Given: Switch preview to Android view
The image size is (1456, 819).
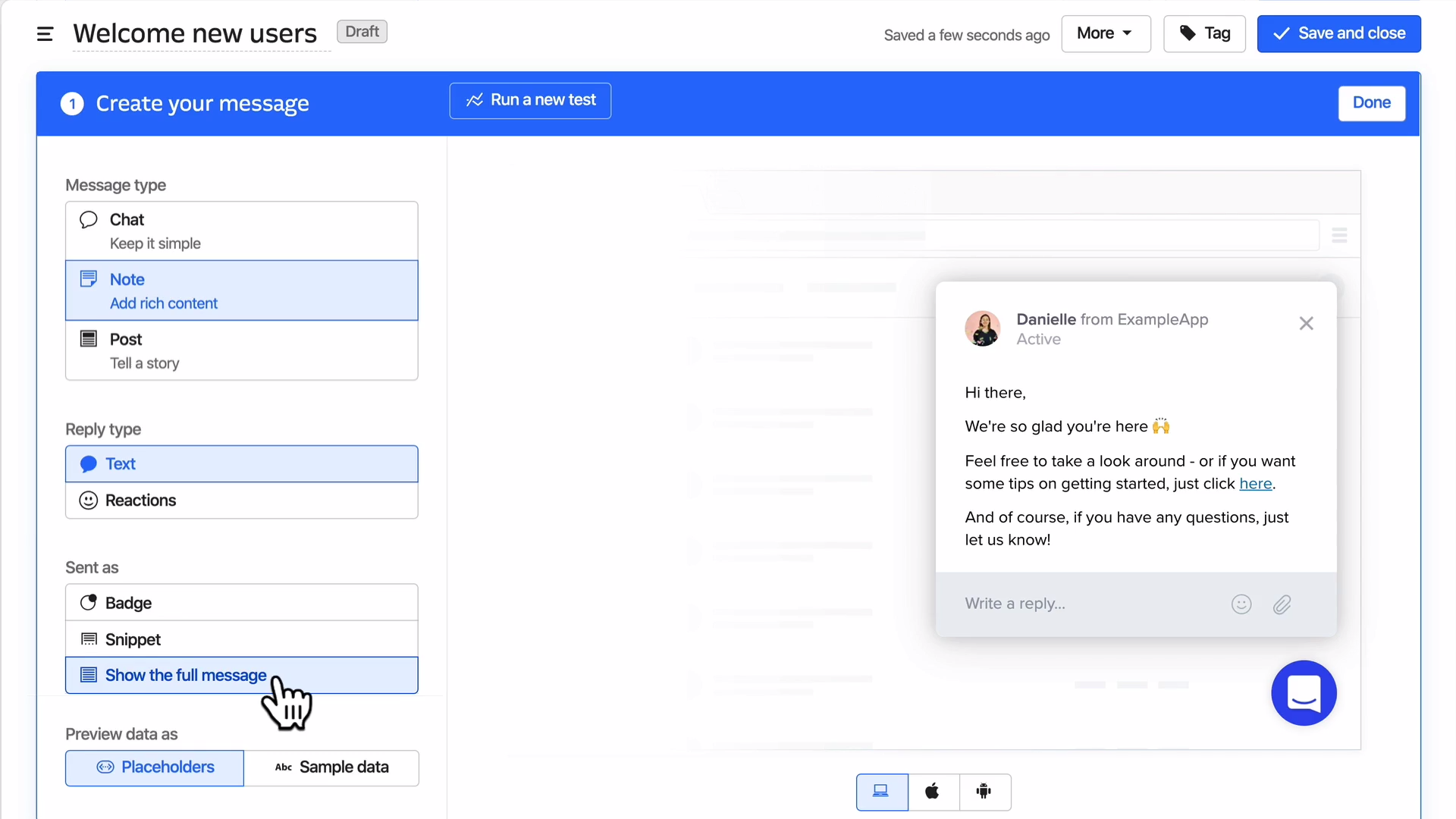Looking at the screenshot, I should click(x=984, y=792).
